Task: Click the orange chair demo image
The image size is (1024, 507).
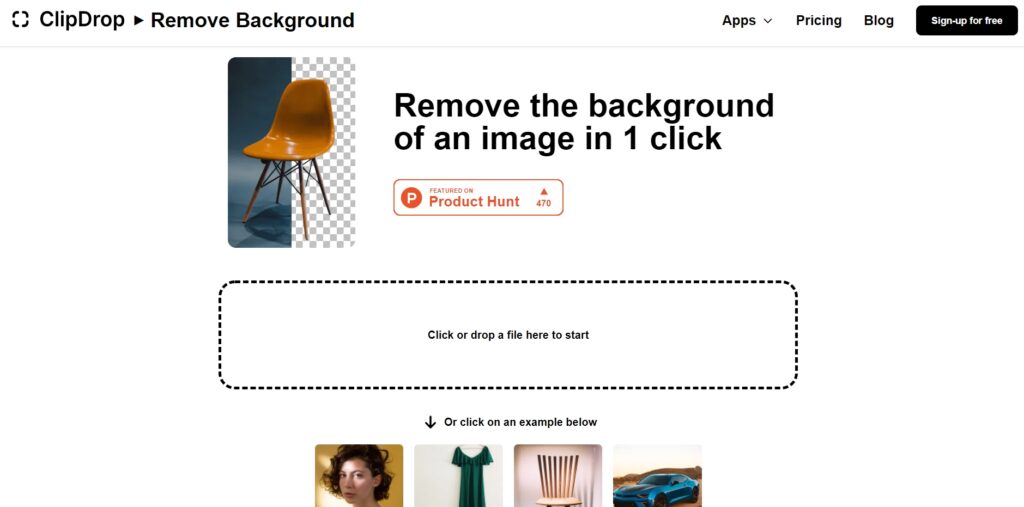Action: tap(291, 152)
